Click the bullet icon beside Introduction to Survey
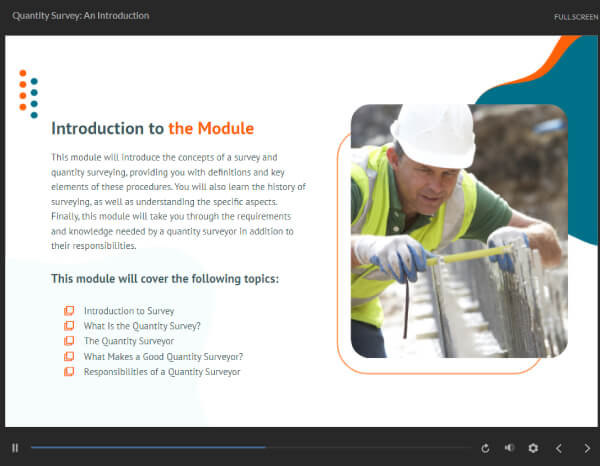 pyautogui.click(x=69, y=310)
